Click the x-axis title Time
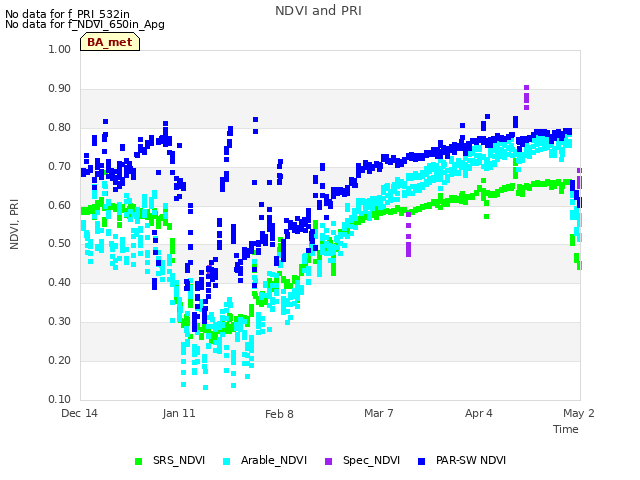Image resolution: width=640 pixels, height=480 pixels. [566, 429]
